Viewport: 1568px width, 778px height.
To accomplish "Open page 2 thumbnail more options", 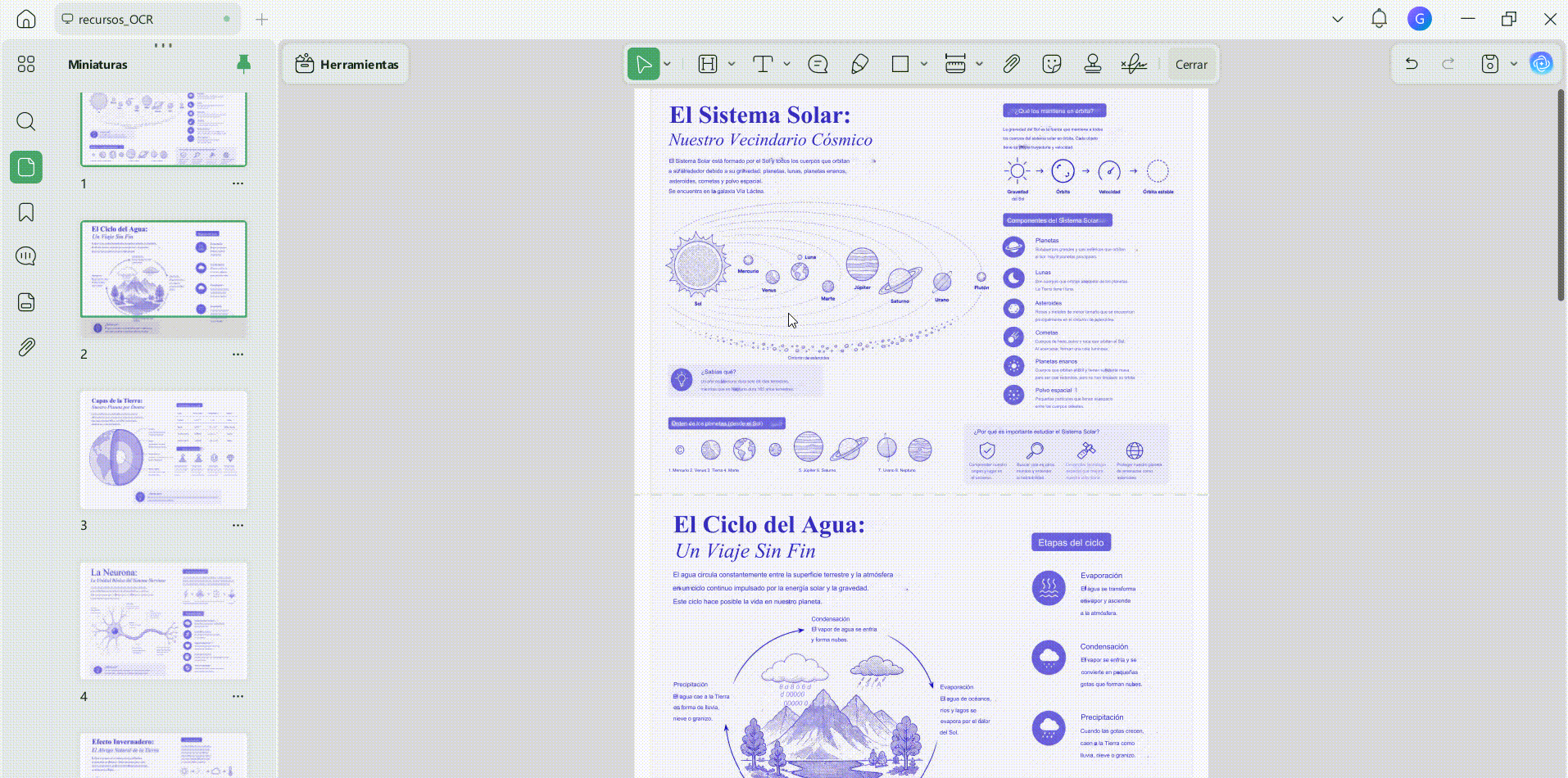I will click(x=238, y=355).
